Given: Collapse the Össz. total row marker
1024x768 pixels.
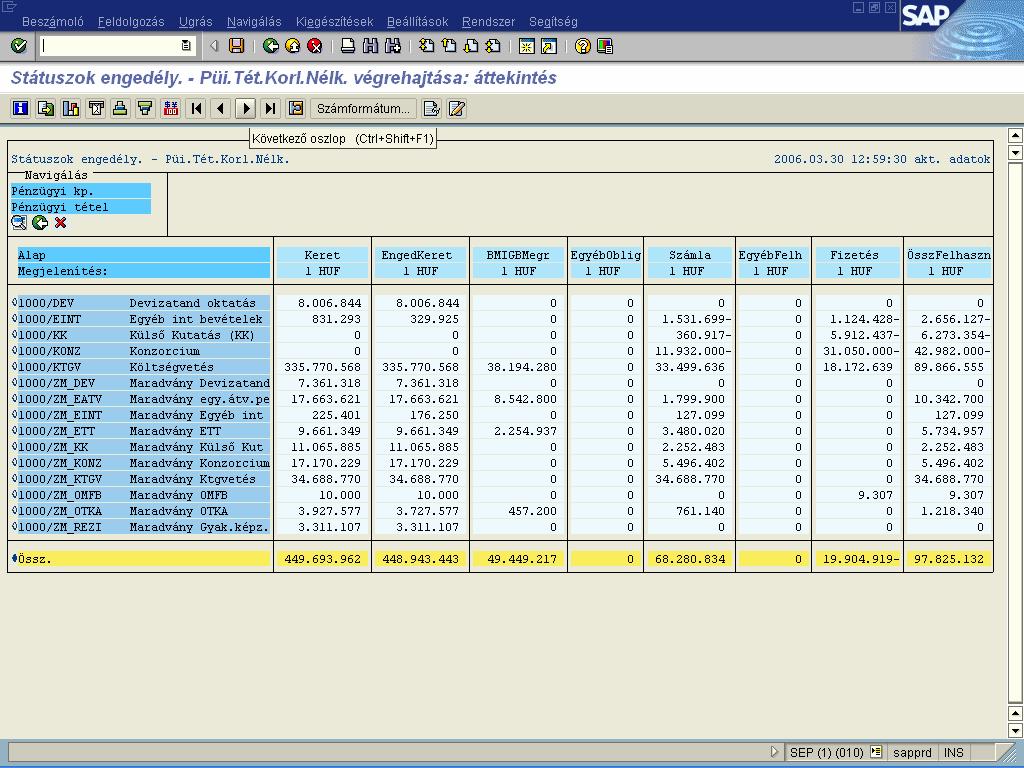Looking at the screenshot, I should point(14,558).
